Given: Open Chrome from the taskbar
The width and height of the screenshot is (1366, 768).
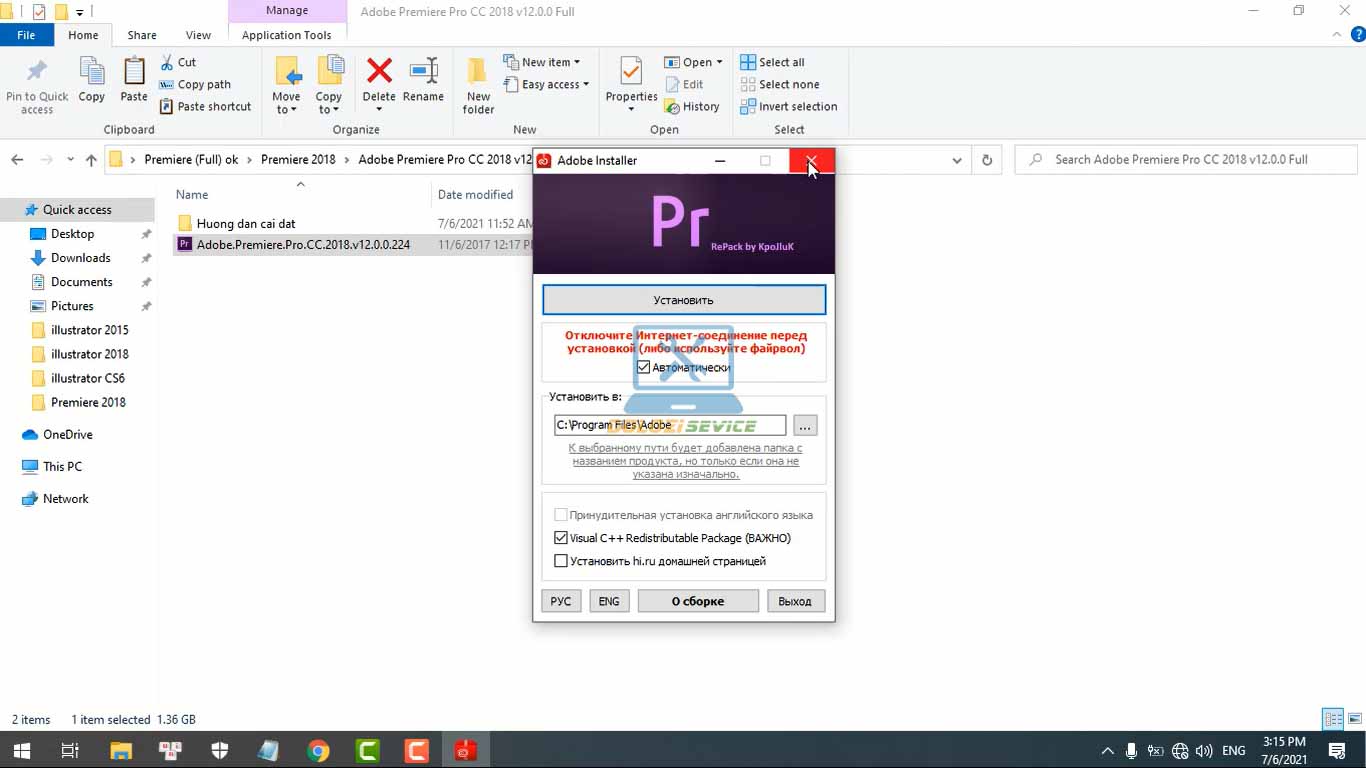Looking at the screenshot, I should (x=318, y=751).
